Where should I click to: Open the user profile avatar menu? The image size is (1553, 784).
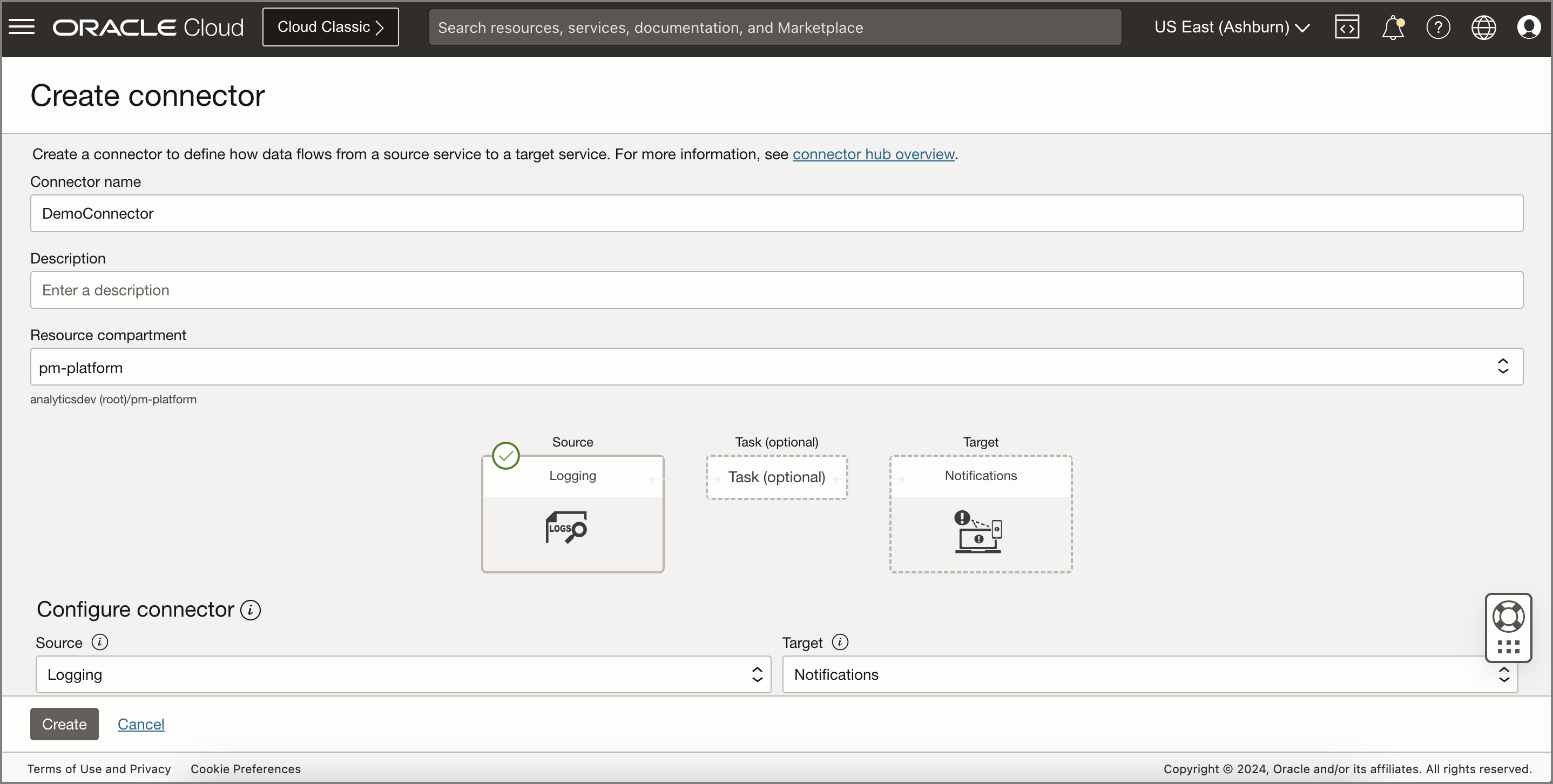click(x=1528, y=27)
